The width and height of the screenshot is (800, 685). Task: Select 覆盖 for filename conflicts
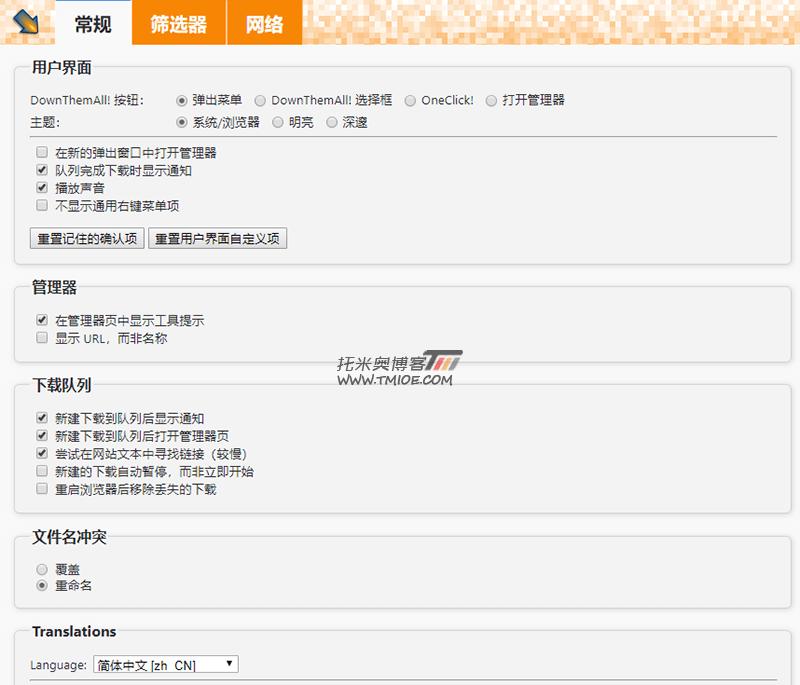(x=41, y=569)
